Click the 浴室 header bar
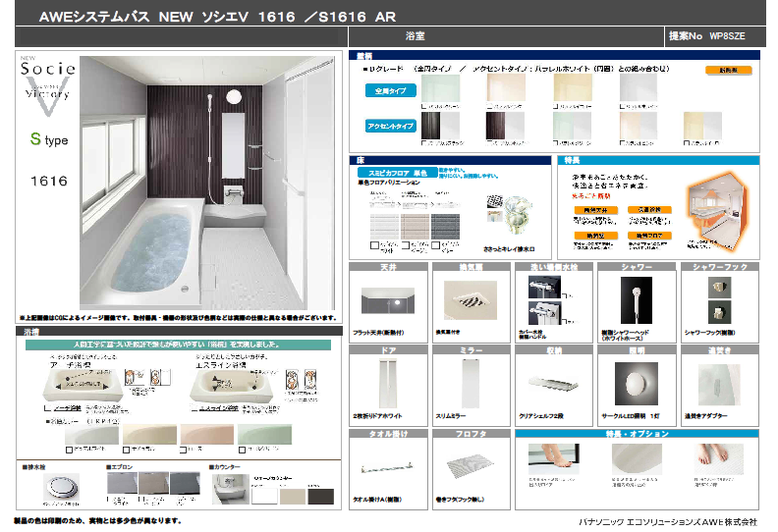The height and width of the screenshot is (532, 778). 506,36
